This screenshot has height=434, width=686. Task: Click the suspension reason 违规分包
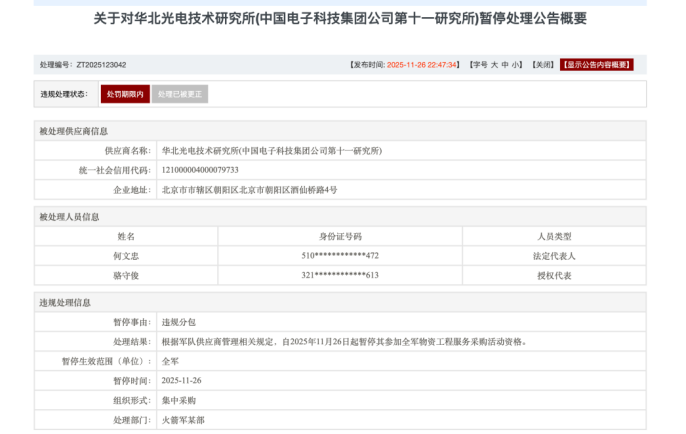179,322
